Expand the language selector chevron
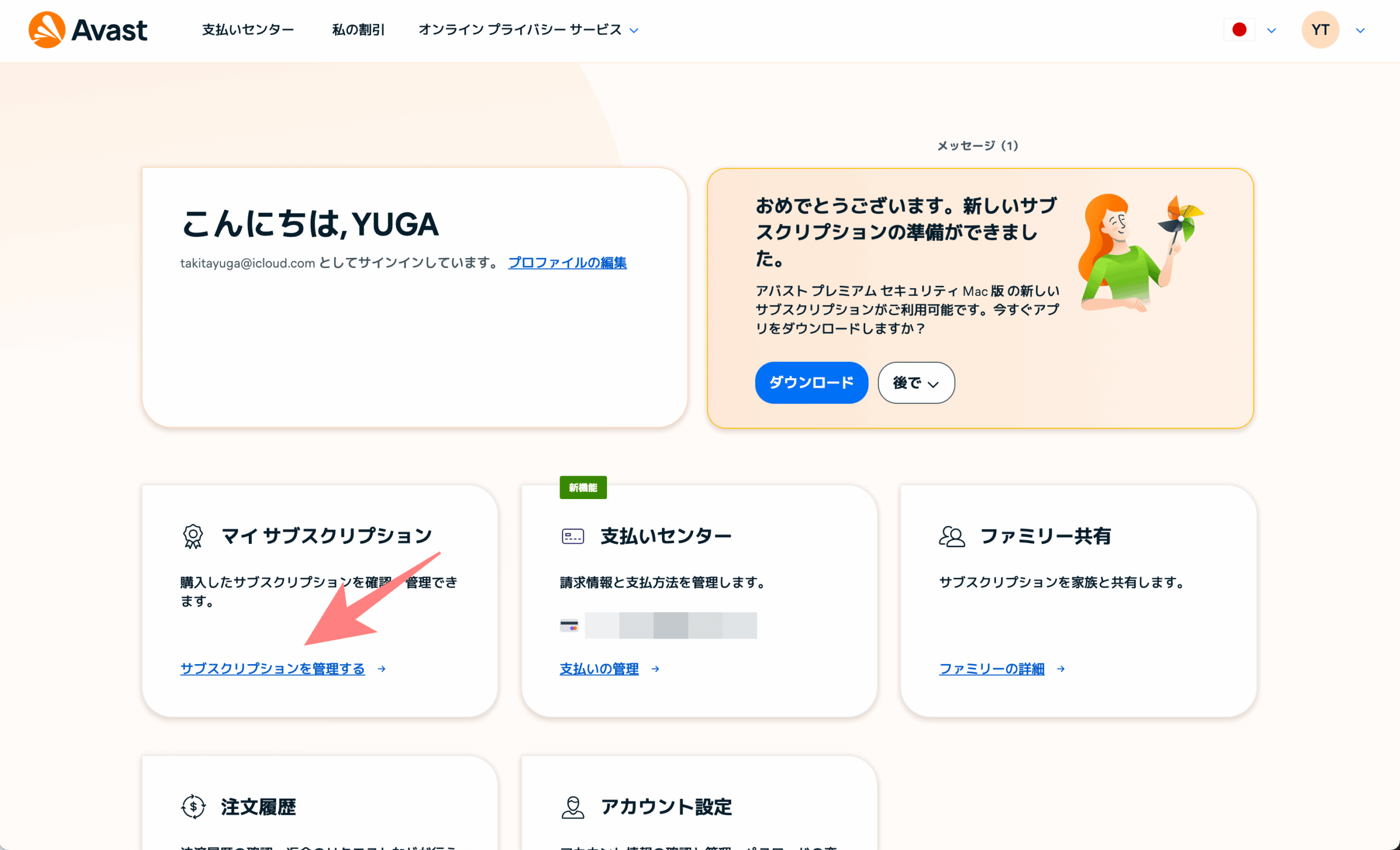 1271,31
